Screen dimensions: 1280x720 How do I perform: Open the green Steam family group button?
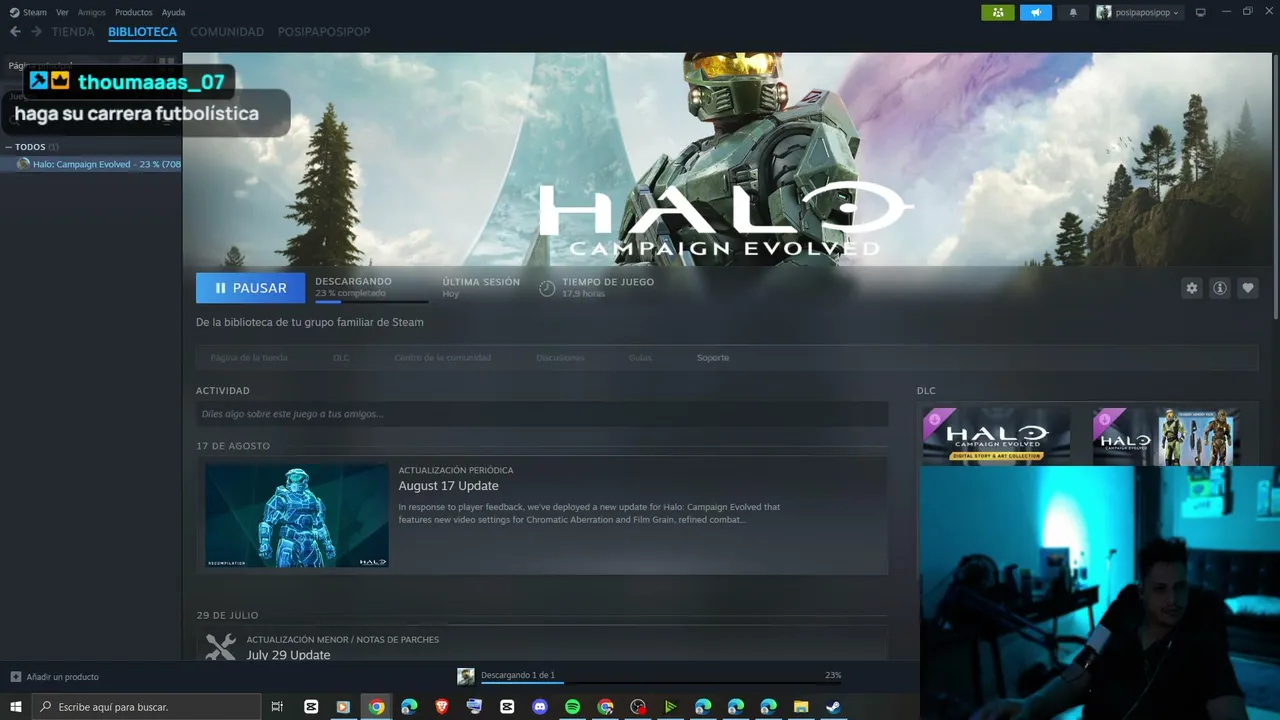click(998, 12)
